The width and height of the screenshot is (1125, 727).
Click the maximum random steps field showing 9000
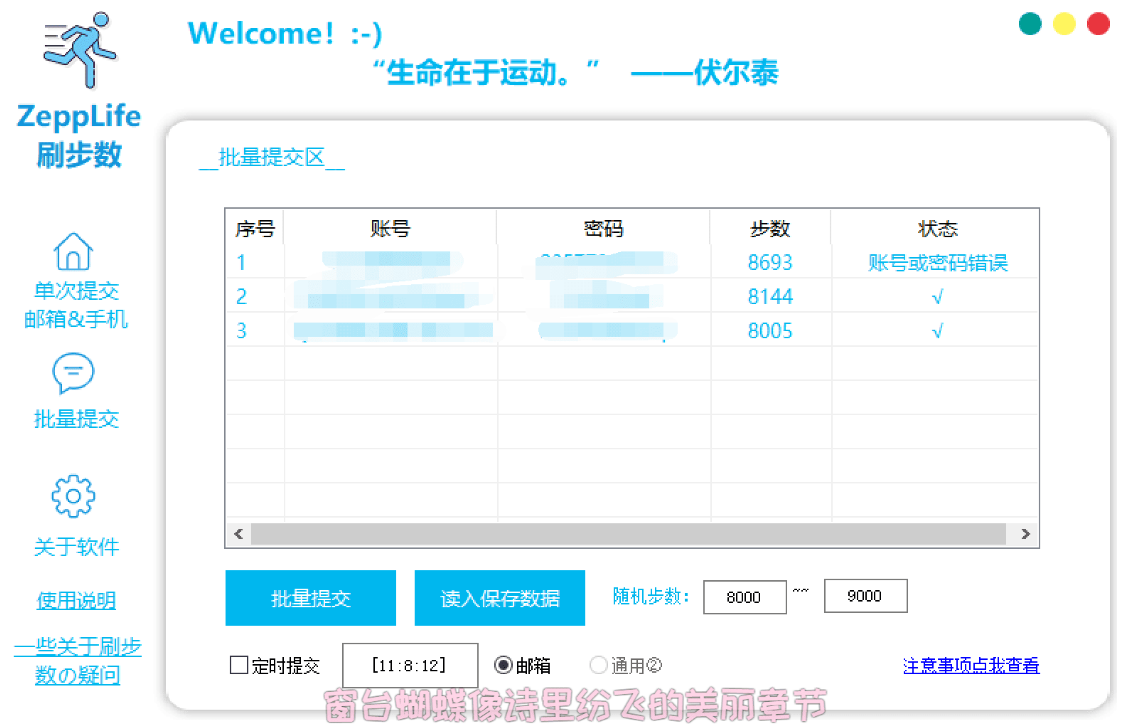[864, 596]
